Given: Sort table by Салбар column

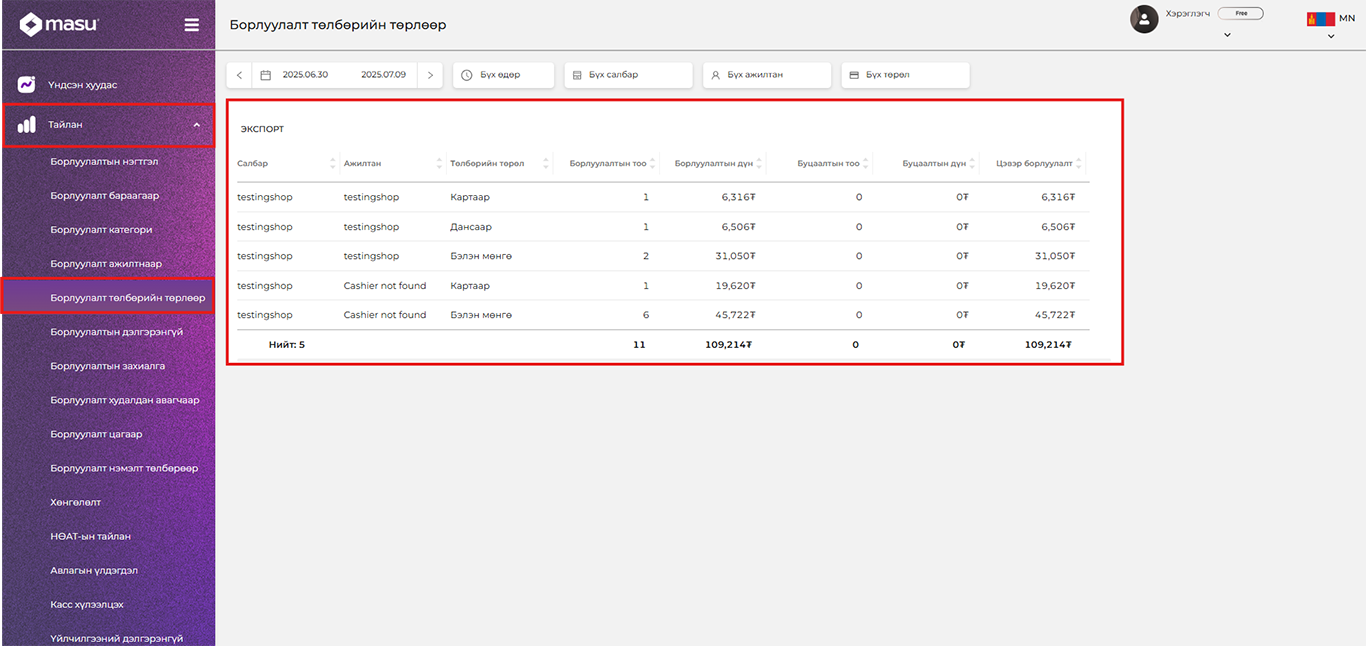Looking at the screenshot, I should [x=333, y=163].
